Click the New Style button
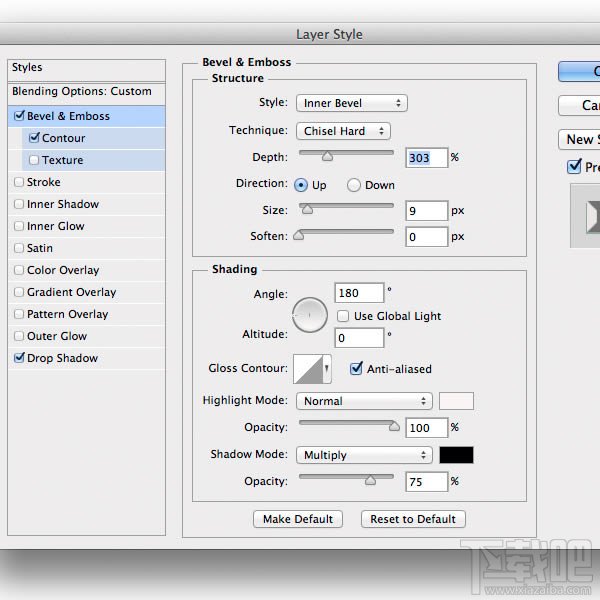The image size is (600, 600). (x=579, y=139)
